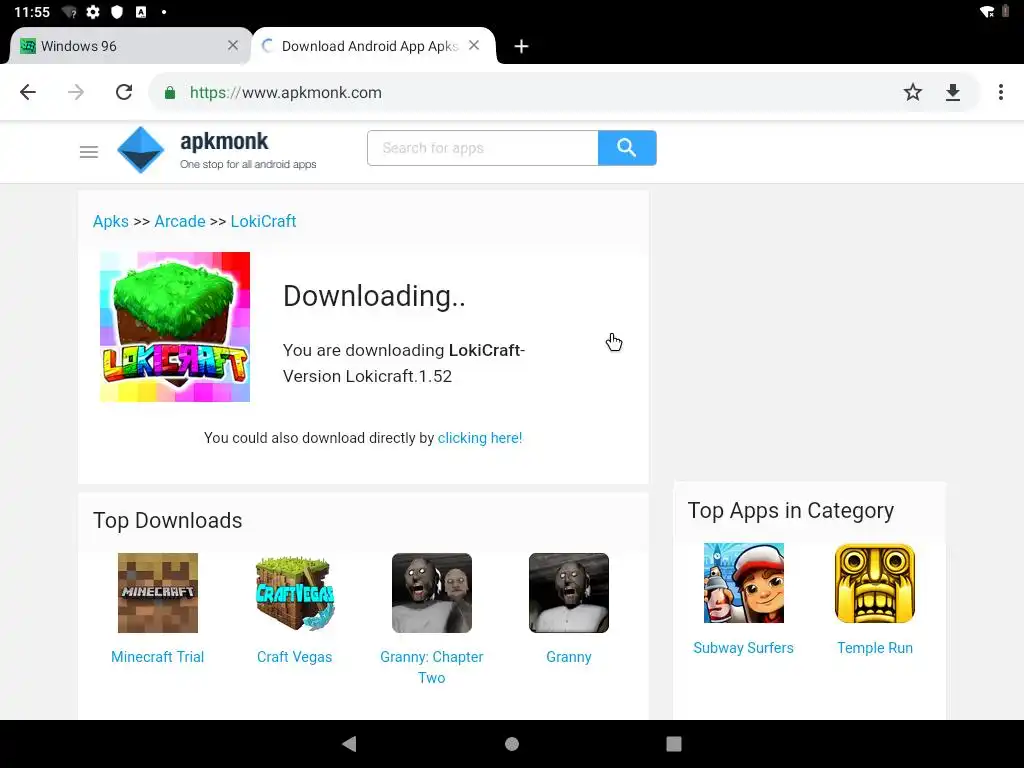Screen dimensions: 1024x768
Task: Open the LokiCraft breadcrumb link
Action: click(x=263, y=221)
